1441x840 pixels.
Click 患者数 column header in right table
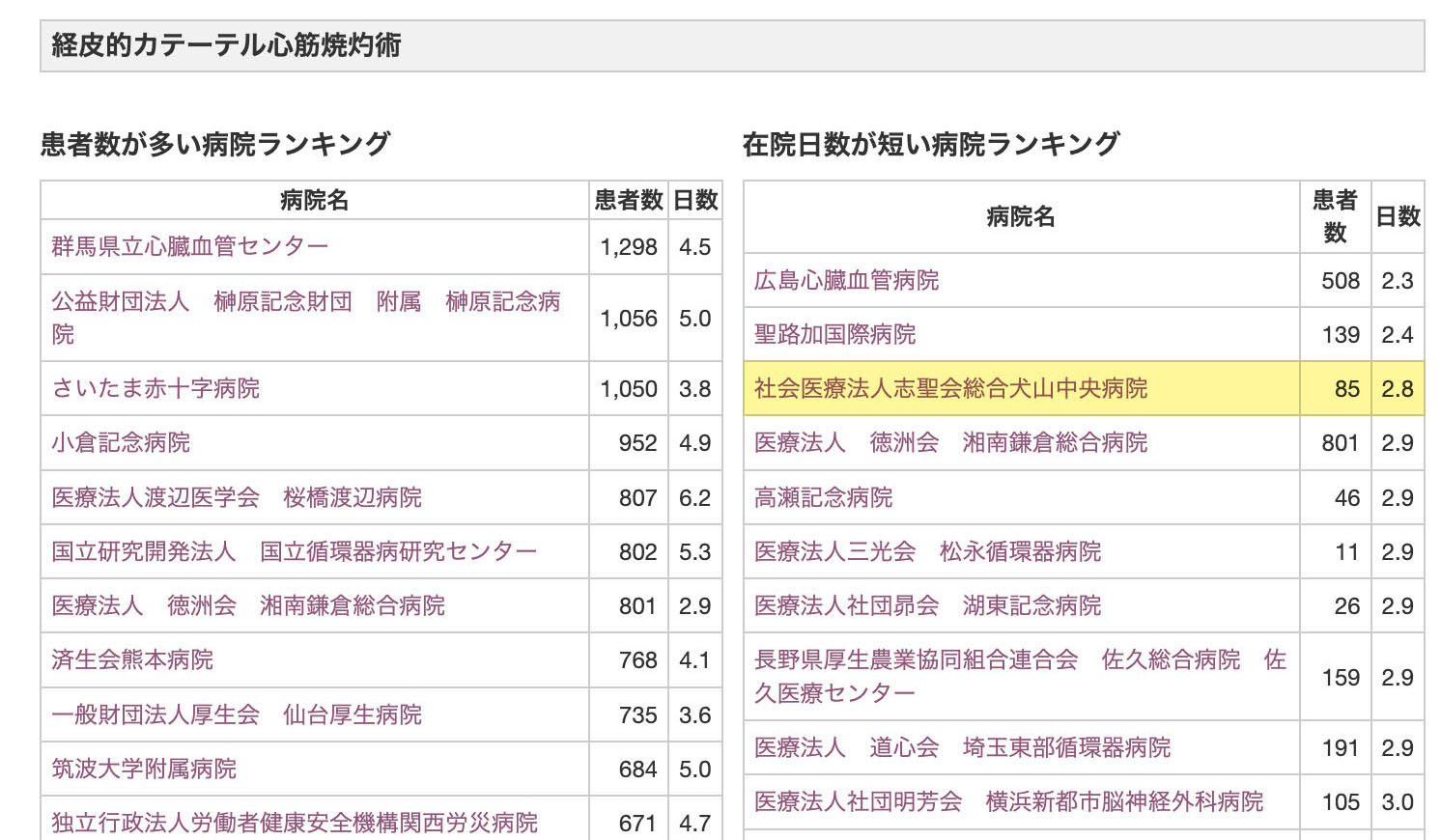click(x=1336, y=217)
